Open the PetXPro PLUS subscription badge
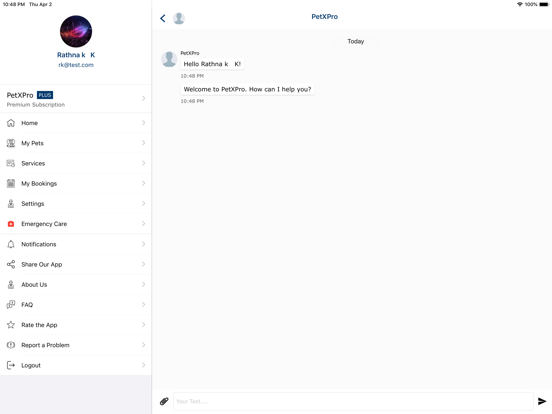 (x=45, y=95)
